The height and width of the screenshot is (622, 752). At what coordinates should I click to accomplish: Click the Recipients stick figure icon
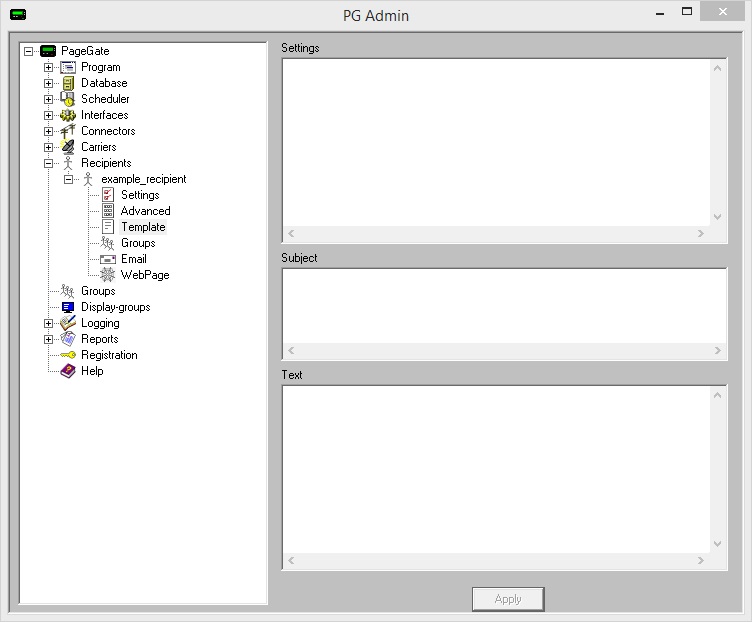coord(68,163)
